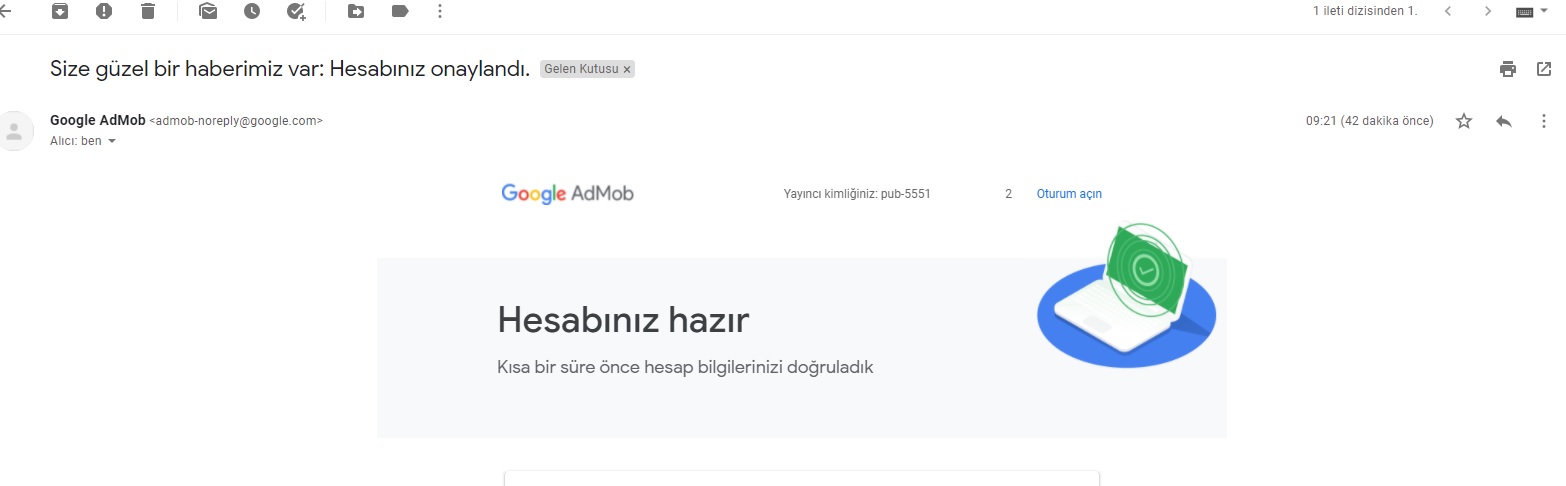Go to the newer conversation arrow
The width and height of the screenshot is (1566, 486).
[1447, 11]
